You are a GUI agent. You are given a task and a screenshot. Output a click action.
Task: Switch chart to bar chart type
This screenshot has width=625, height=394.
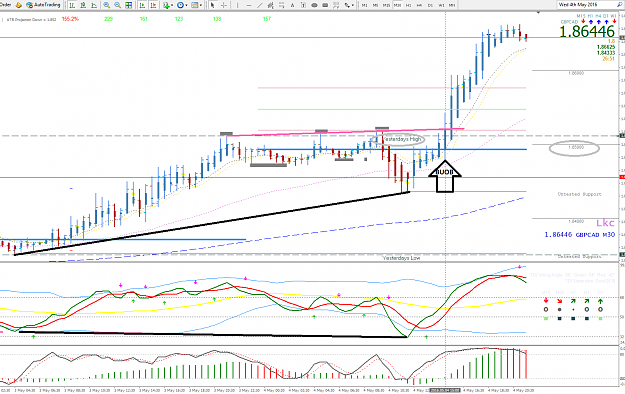[72, 5]
